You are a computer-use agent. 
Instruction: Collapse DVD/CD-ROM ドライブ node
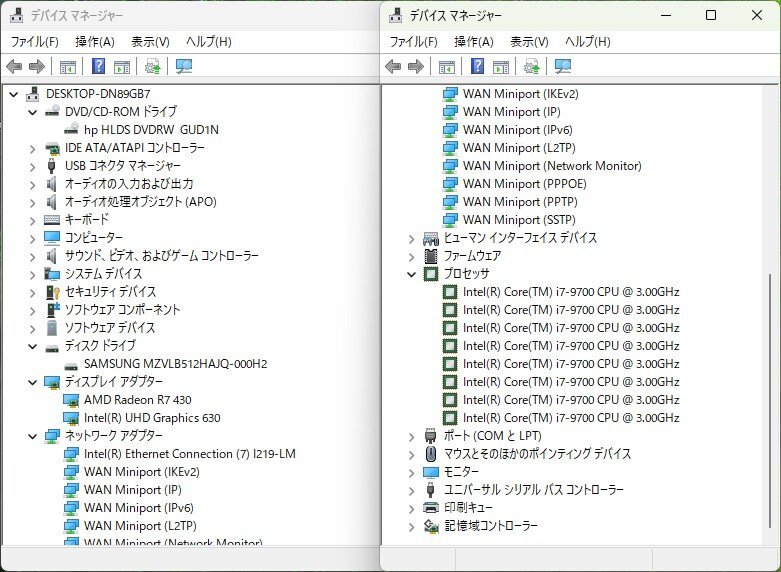pos(33,112)
